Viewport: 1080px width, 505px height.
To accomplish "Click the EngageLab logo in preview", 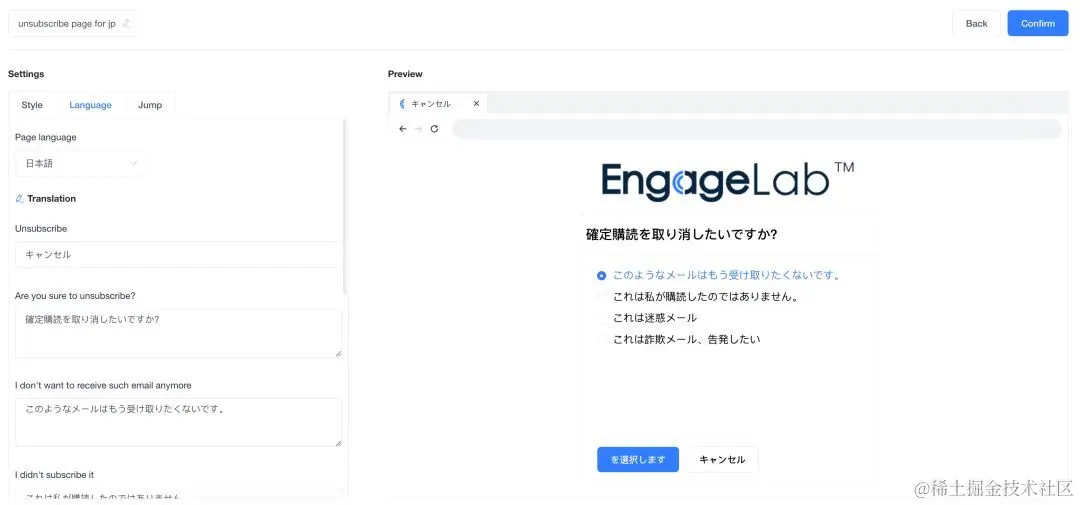I will [727, 181].
